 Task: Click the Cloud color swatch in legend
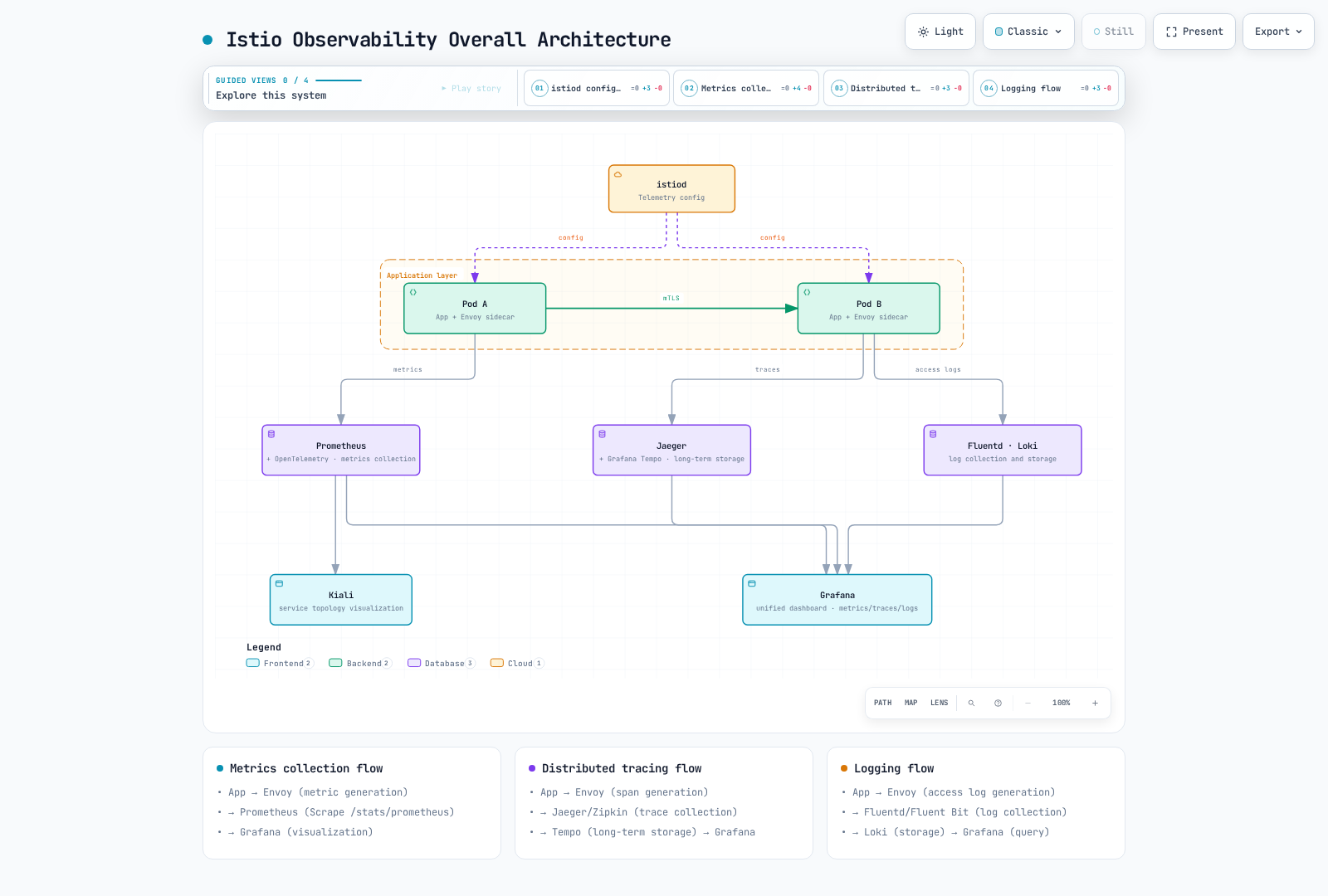(x=497, y=663)
